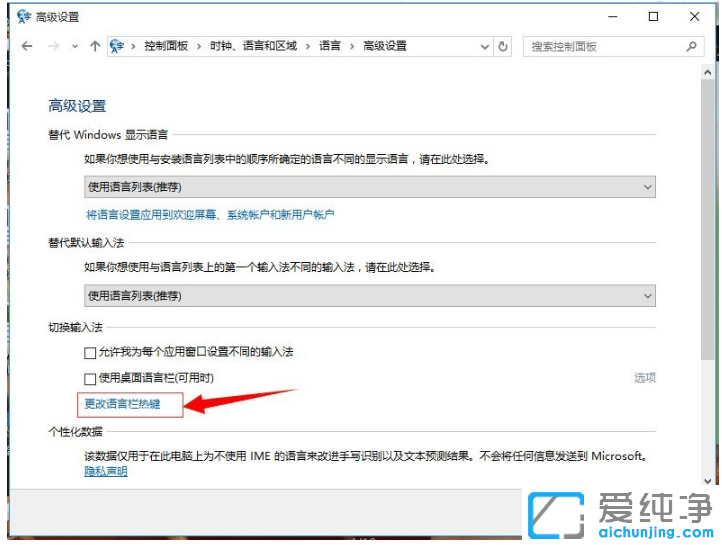Screen dimensions: 722x545
Task: Select 控制面板 in the breadcrumb path
Action: 165,46
